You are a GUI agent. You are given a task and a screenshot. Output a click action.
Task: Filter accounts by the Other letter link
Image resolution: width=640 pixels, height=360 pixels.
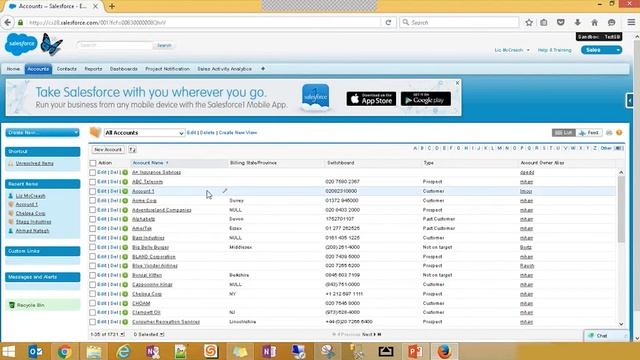606,148
